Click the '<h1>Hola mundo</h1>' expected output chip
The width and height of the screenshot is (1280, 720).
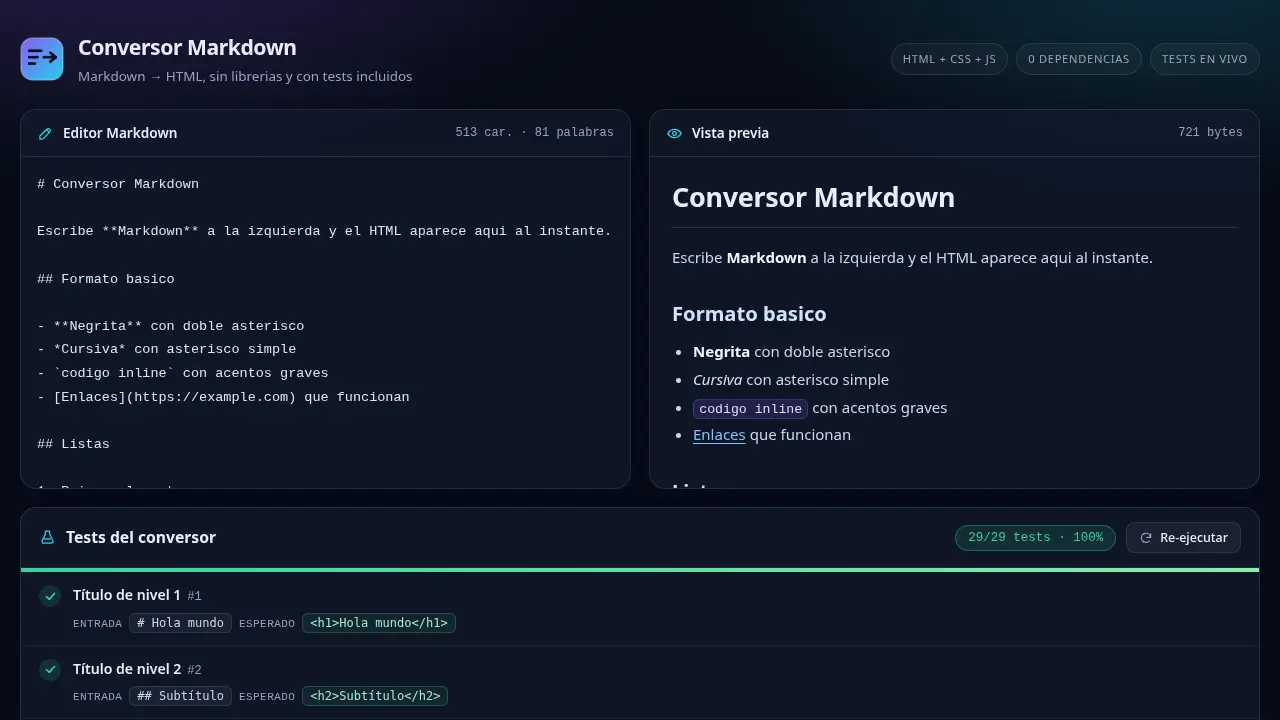tap(379, 623)
